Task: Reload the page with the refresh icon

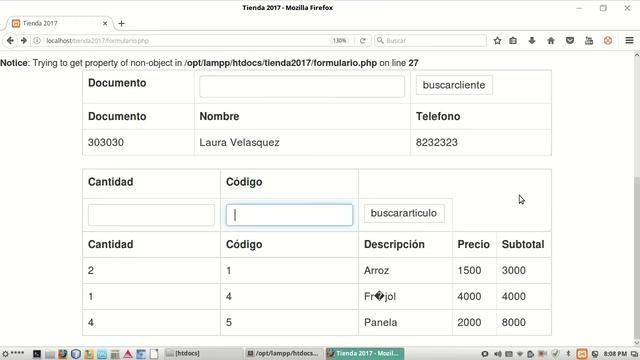Action: point(362,40)
